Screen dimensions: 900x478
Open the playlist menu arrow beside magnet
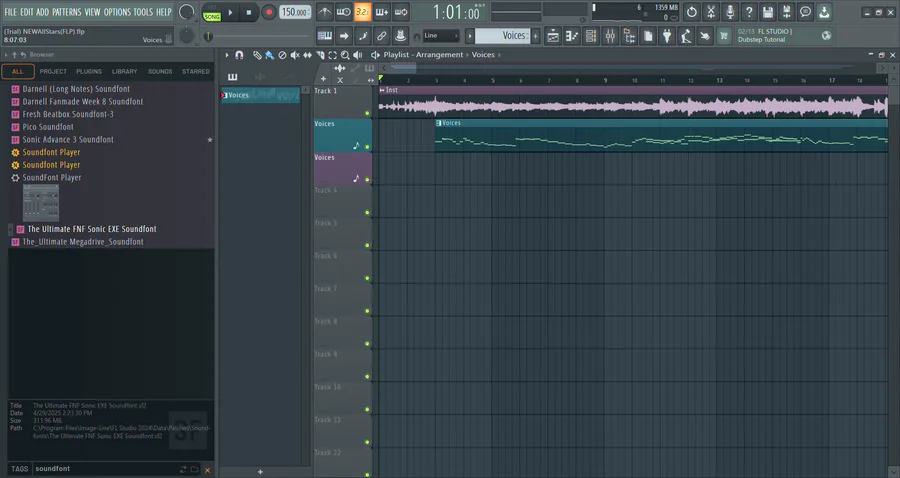pos(227,55)
